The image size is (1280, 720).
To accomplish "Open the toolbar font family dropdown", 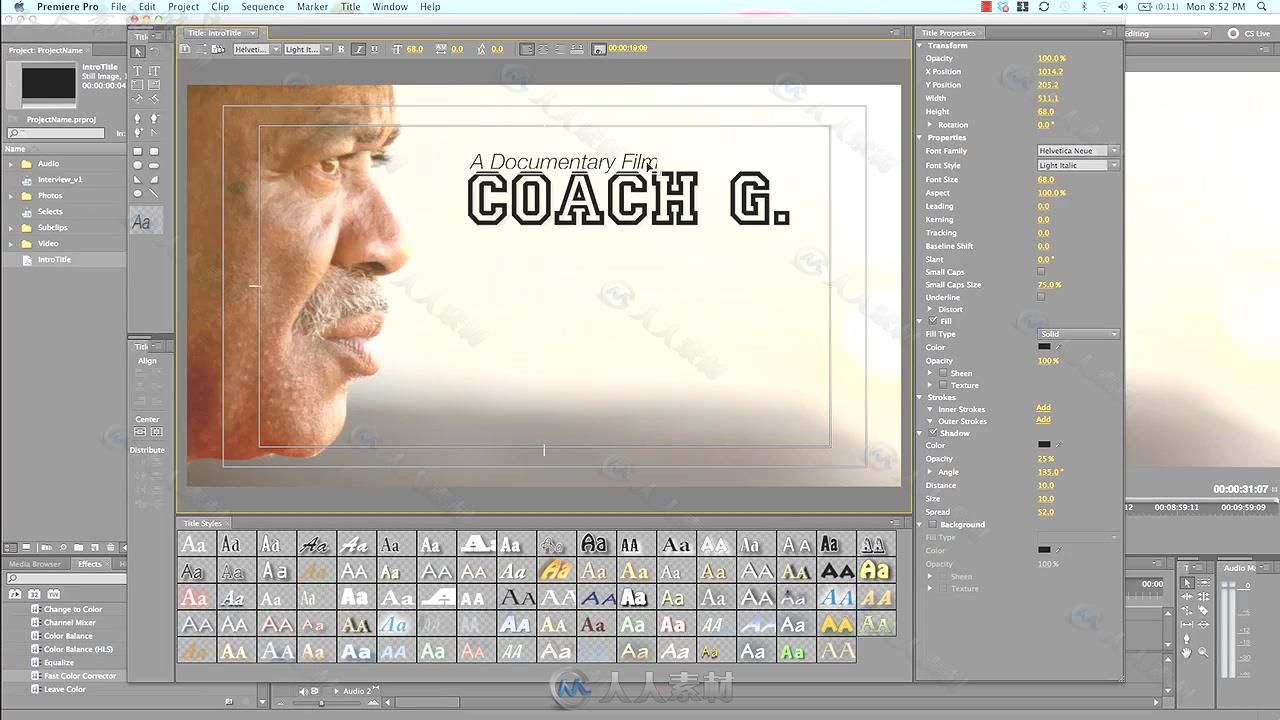I will coord(256,49).
